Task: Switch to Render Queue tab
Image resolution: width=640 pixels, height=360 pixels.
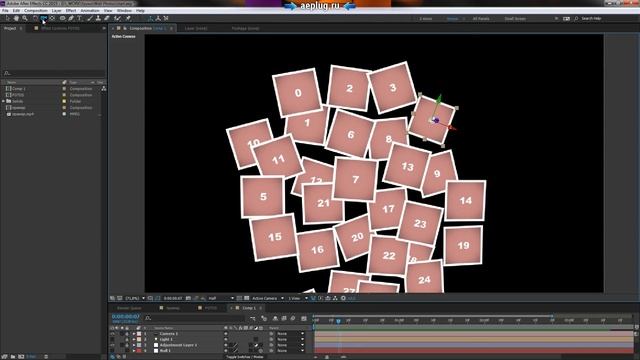Action: pos(129,308)
